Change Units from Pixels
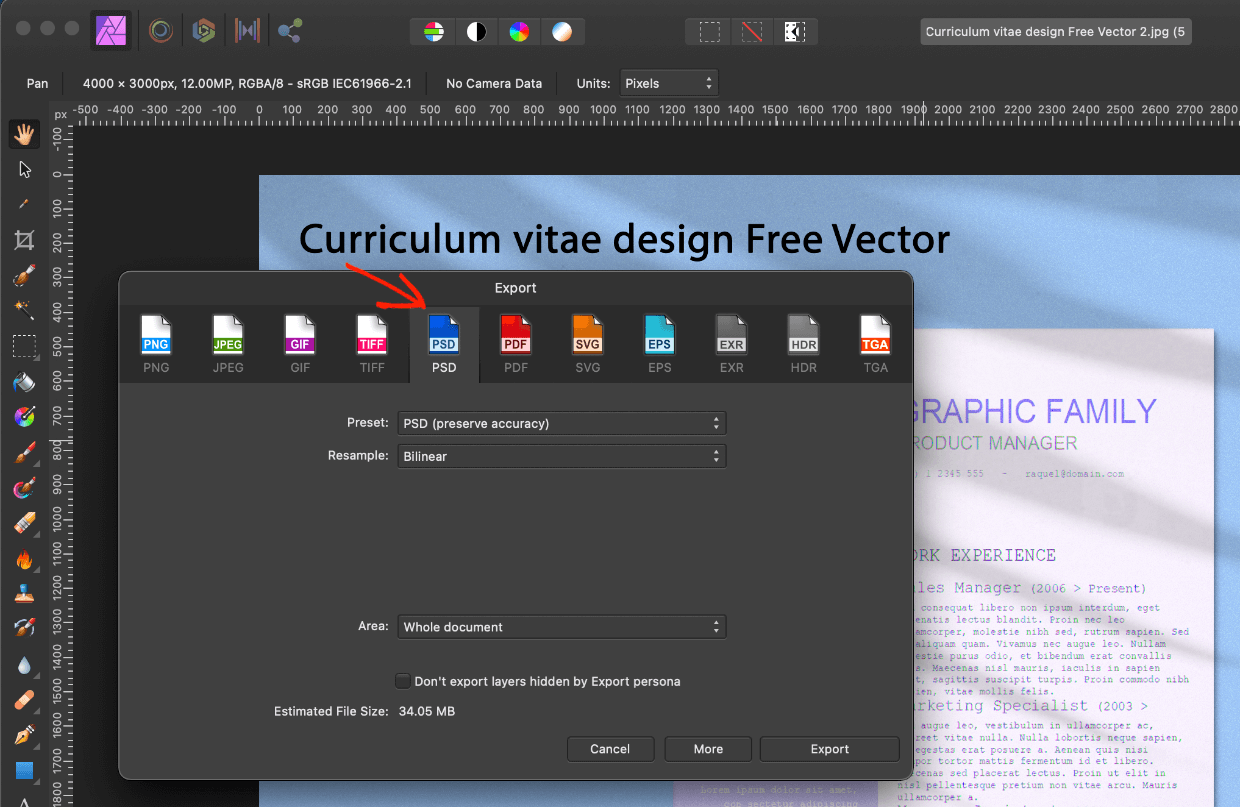Screen dimensions: 1240x807 point(668,83)
